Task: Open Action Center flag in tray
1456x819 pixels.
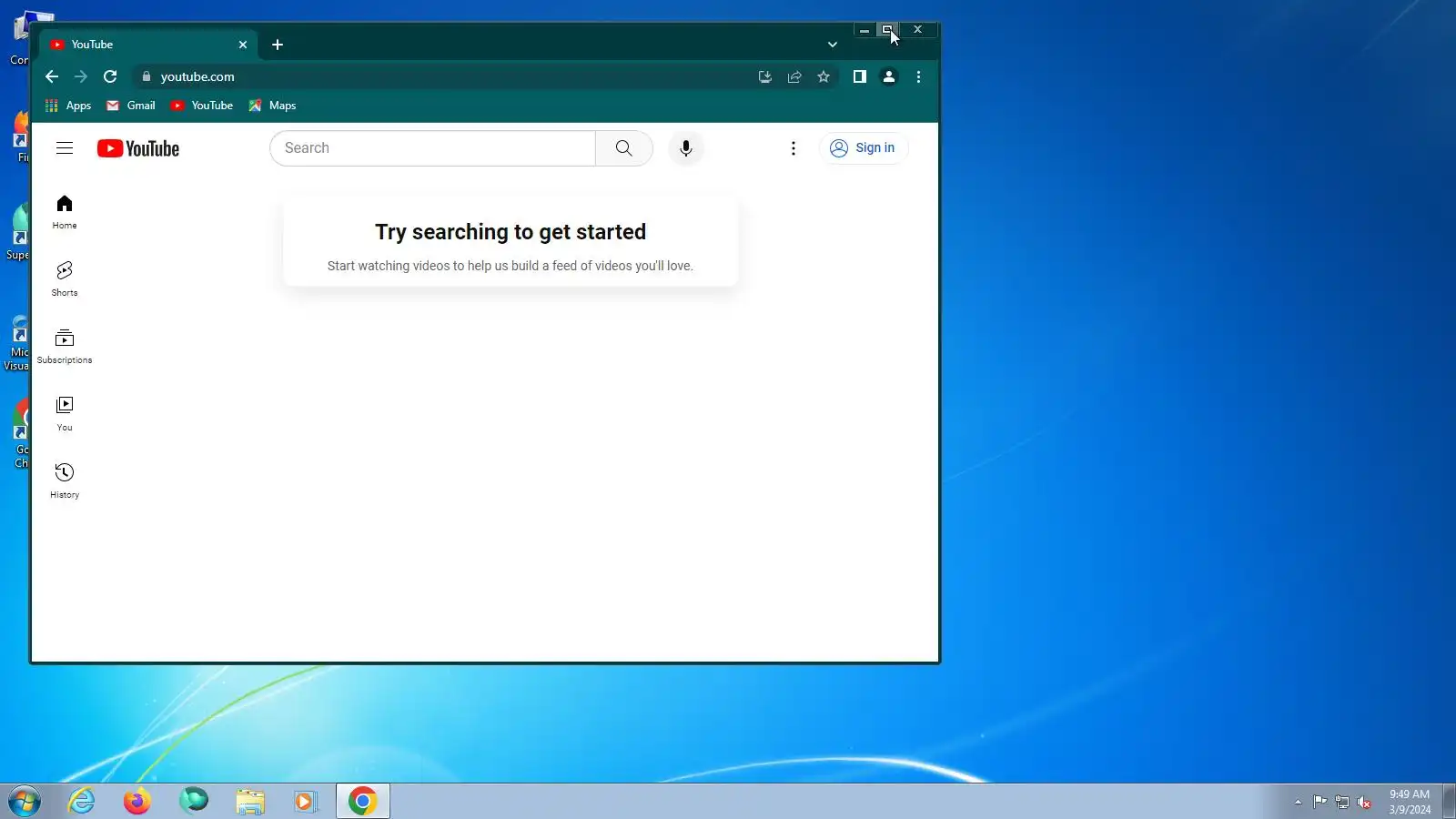Action: pos(1319,802)
